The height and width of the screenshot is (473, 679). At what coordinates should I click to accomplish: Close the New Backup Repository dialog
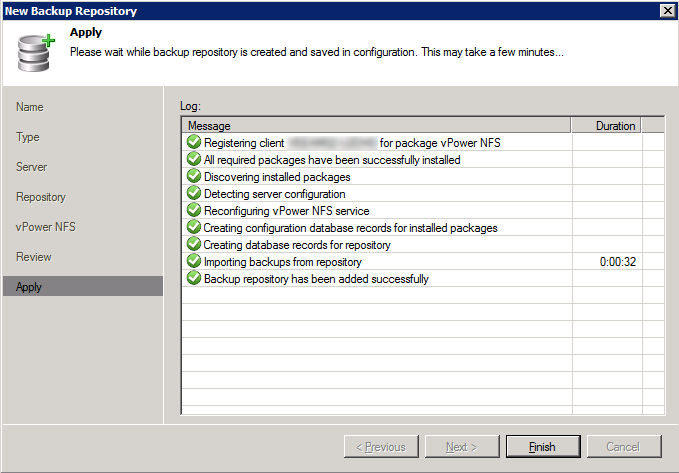(667, 10)
